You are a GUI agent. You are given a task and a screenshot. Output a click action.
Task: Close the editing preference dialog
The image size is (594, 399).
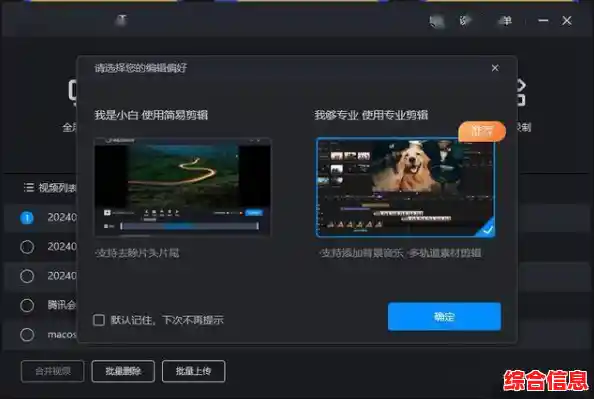[495, 68]
